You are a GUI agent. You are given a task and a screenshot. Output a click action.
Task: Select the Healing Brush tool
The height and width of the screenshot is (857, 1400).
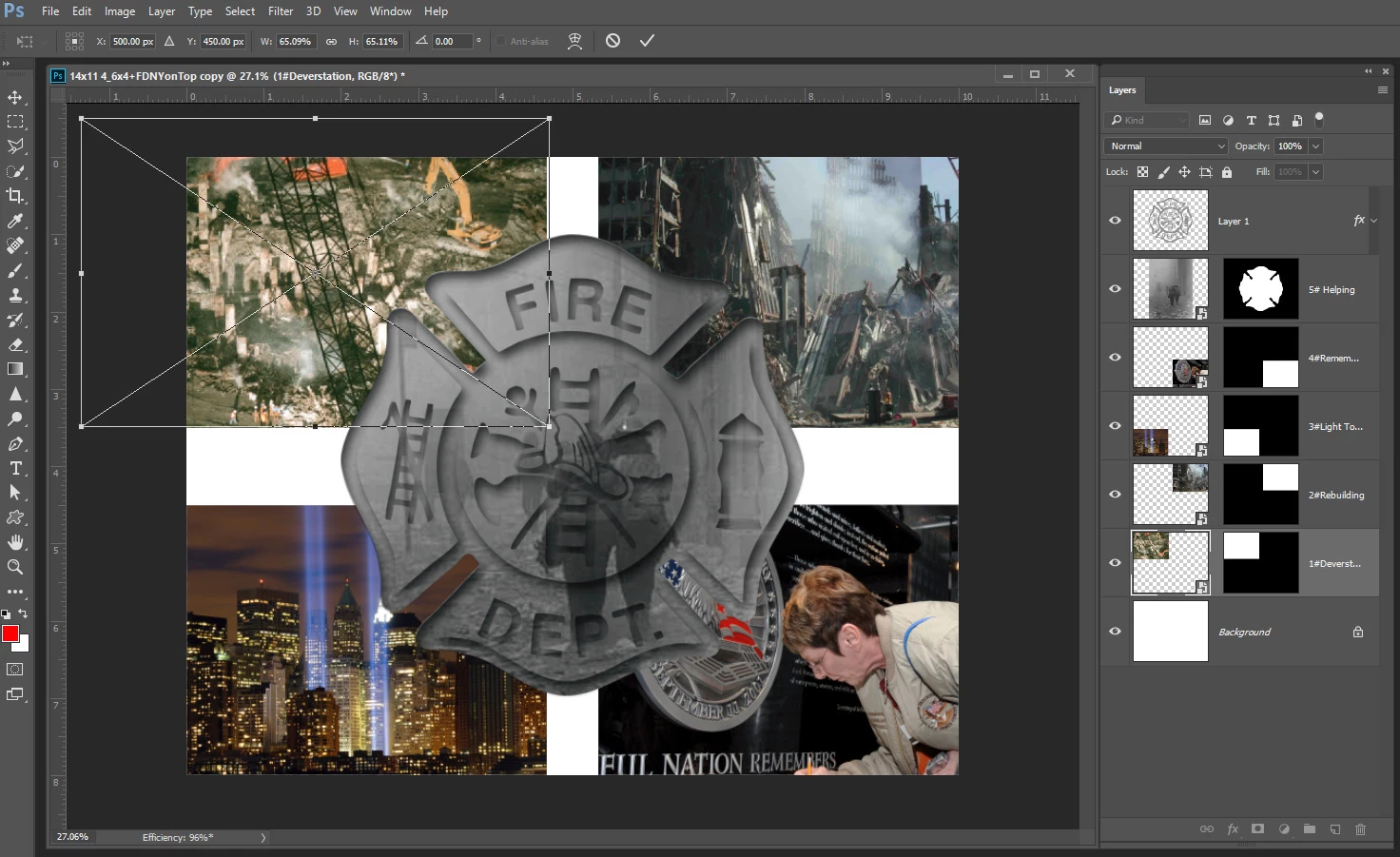point(15,245)
